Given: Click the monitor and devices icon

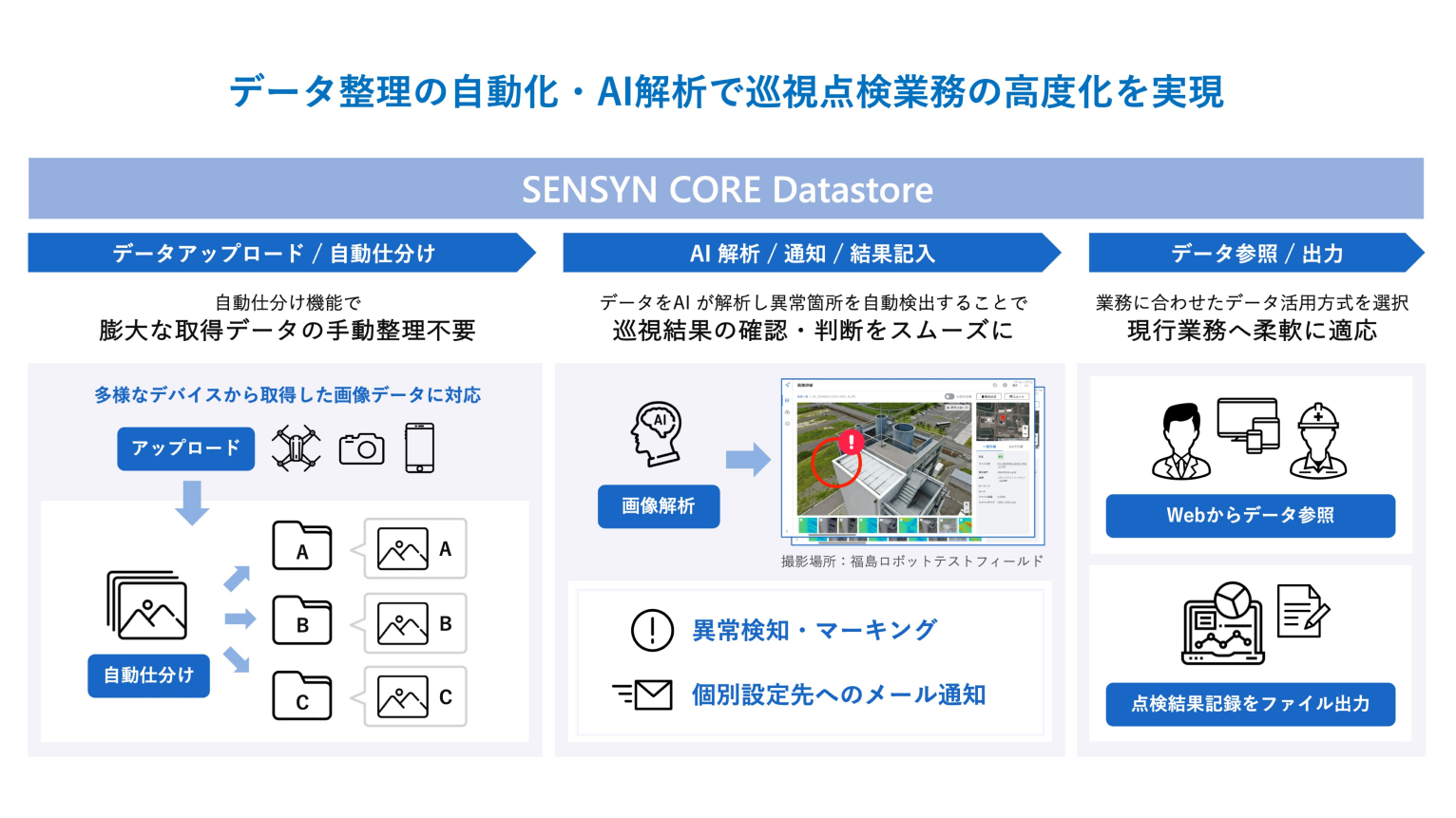Looking at the screenshot, I should point(1249,426).
